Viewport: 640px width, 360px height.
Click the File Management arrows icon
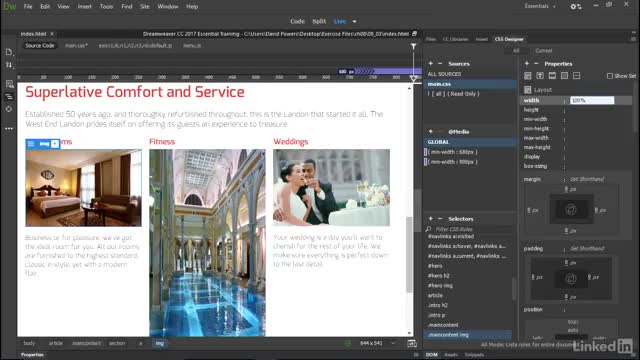[x=9, y=65]
